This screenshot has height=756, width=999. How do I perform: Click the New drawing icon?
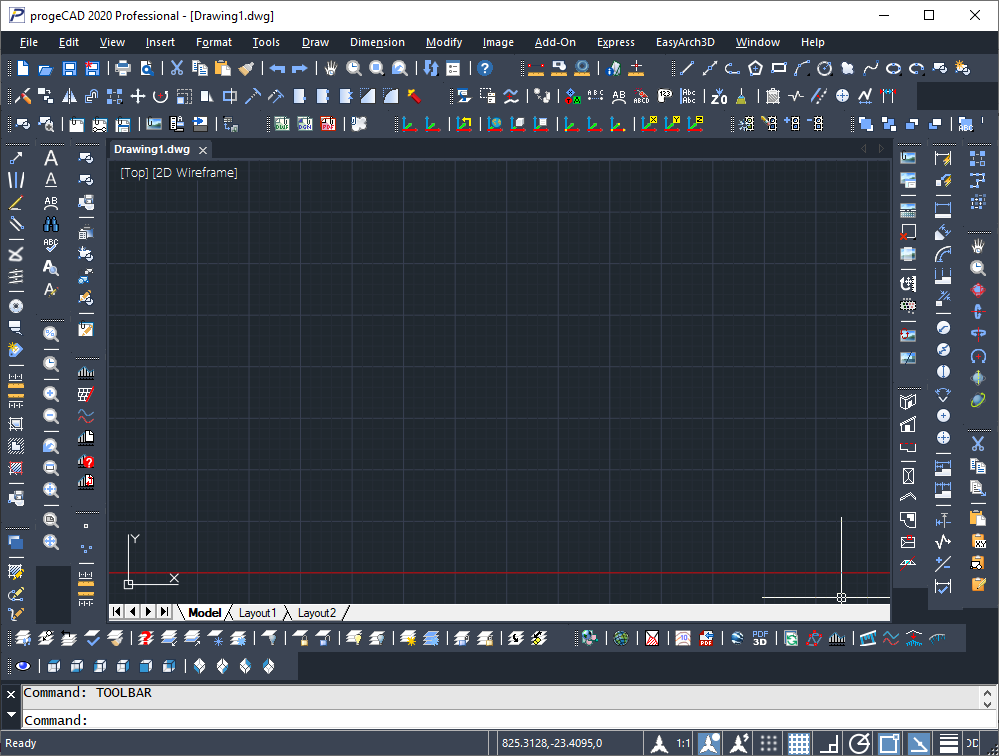(x=23, y=69)
